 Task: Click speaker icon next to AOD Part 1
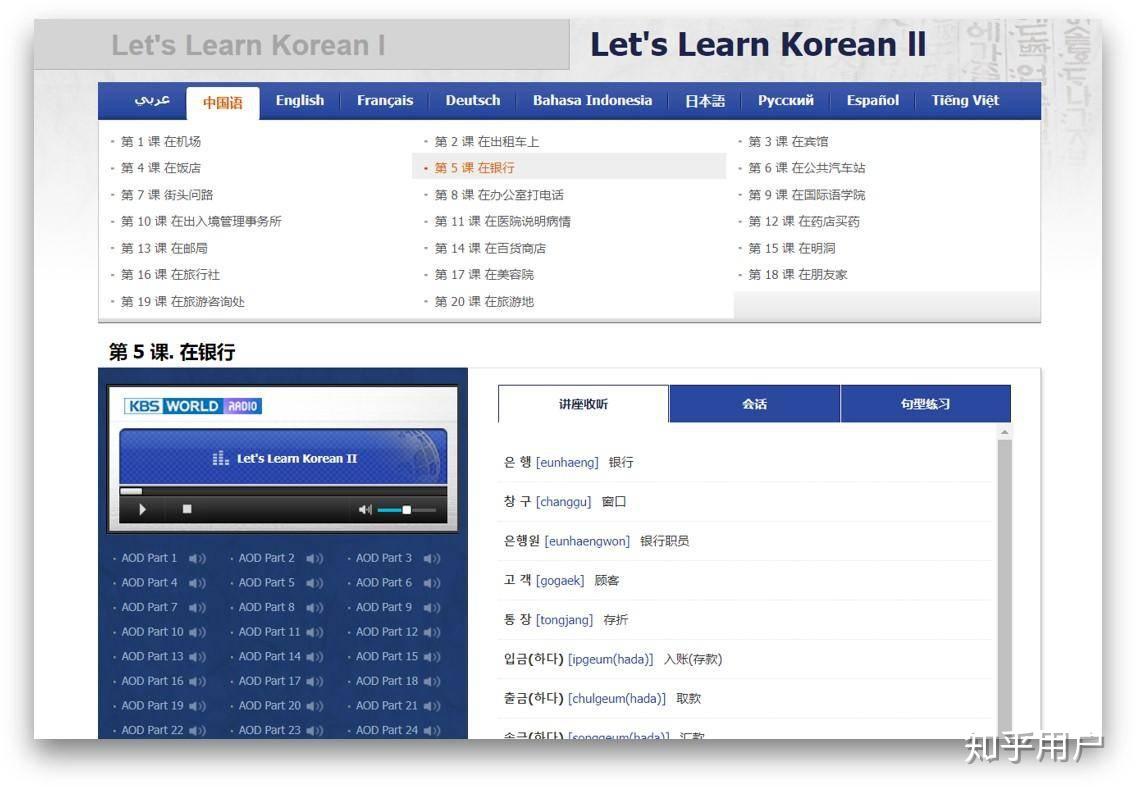197,559
